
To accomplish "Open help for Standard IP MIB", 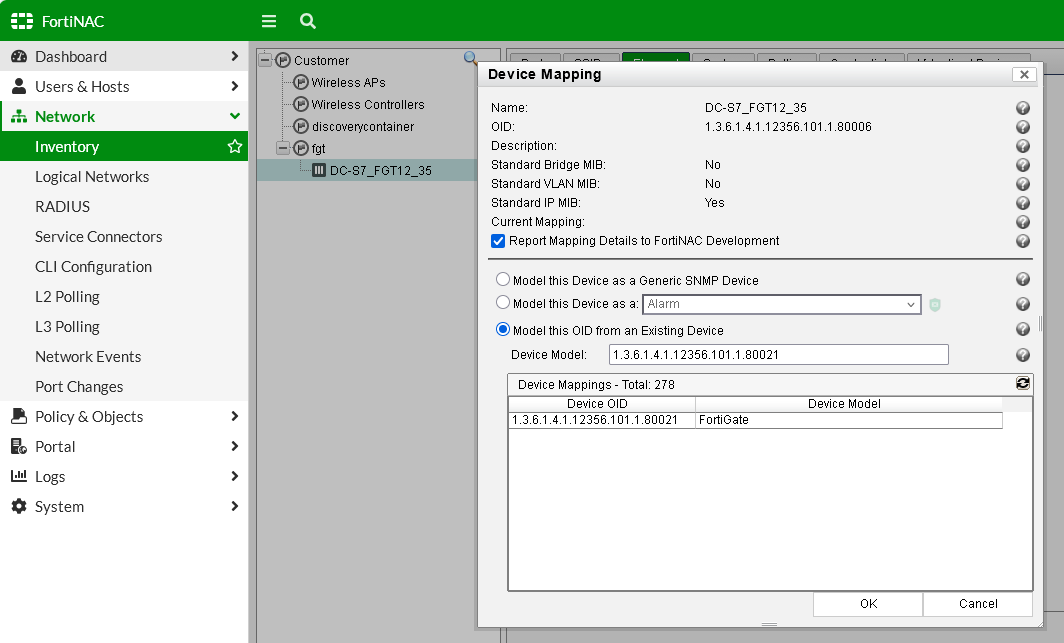I will click(x=1023, y=203).
